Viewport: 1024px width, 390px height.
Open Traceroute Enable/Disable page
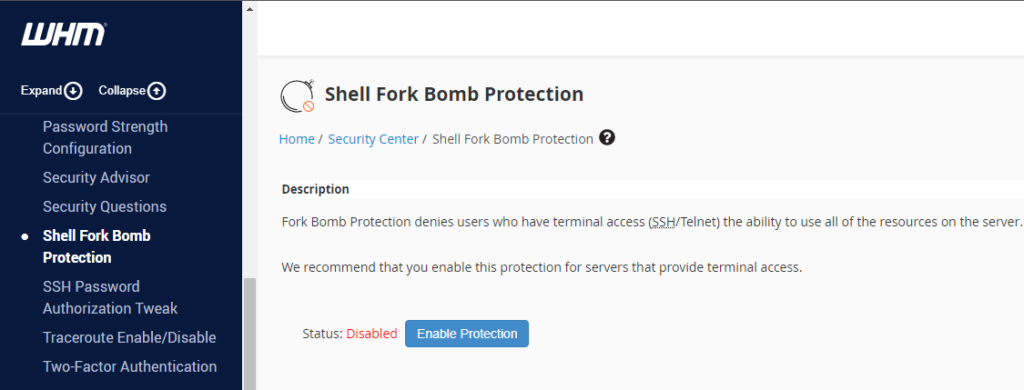[x=129, y=338]
